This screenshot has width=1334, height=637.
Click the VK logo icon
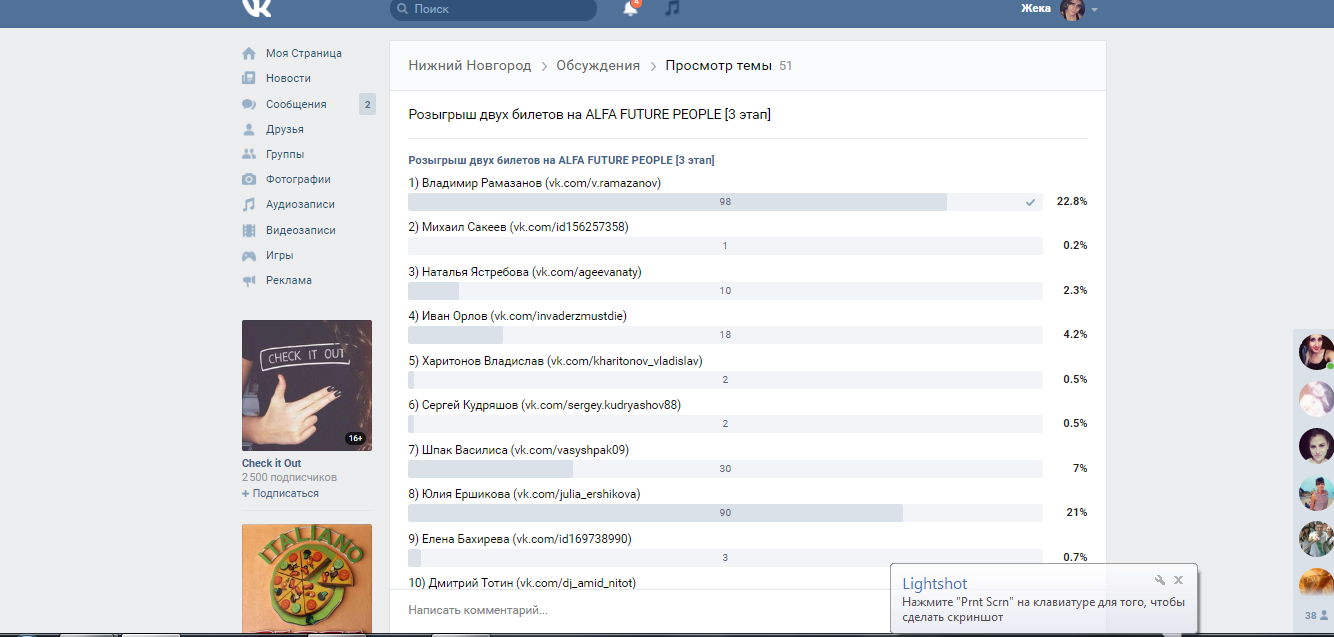click(x=256, y=7)
